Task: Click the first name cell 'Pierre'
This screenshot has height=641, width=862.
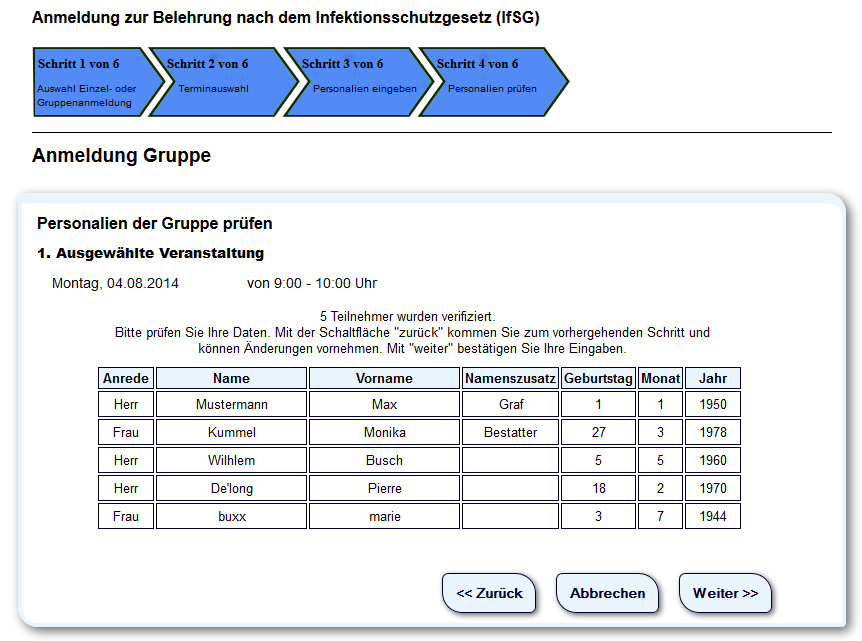Action: pos(384,489)
